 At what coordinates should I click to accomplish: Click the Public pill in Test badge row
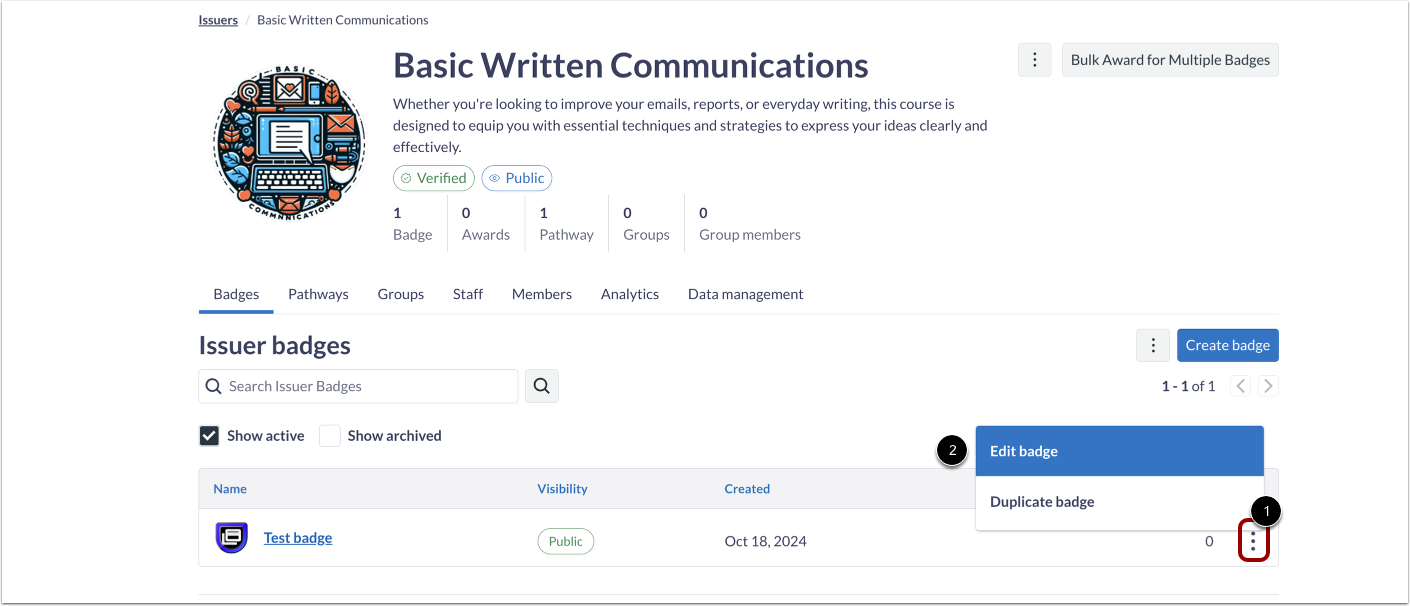(x=566, y=541)
